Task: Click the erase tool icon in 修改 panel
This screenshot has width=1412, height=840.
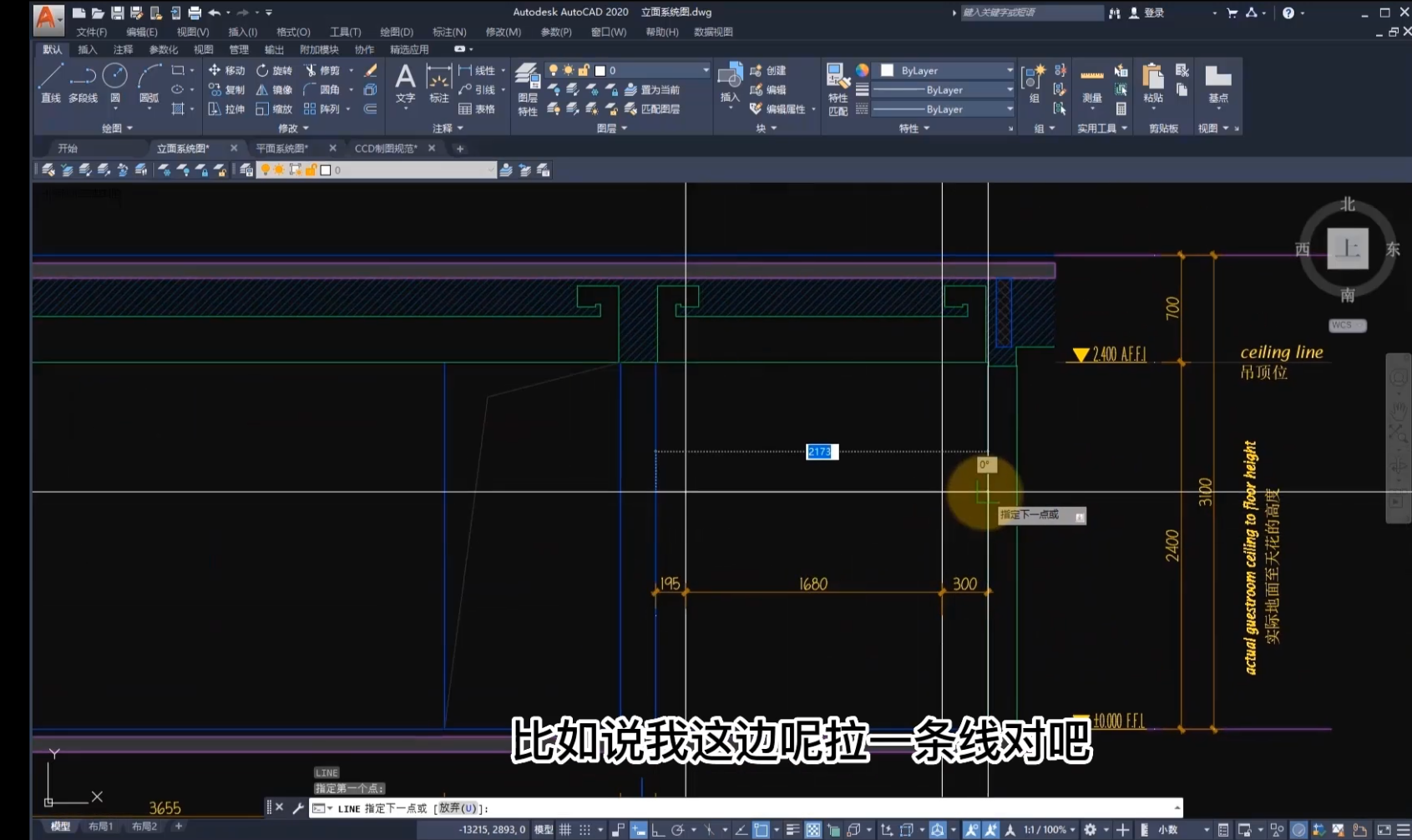Action: tap(371, 70)
